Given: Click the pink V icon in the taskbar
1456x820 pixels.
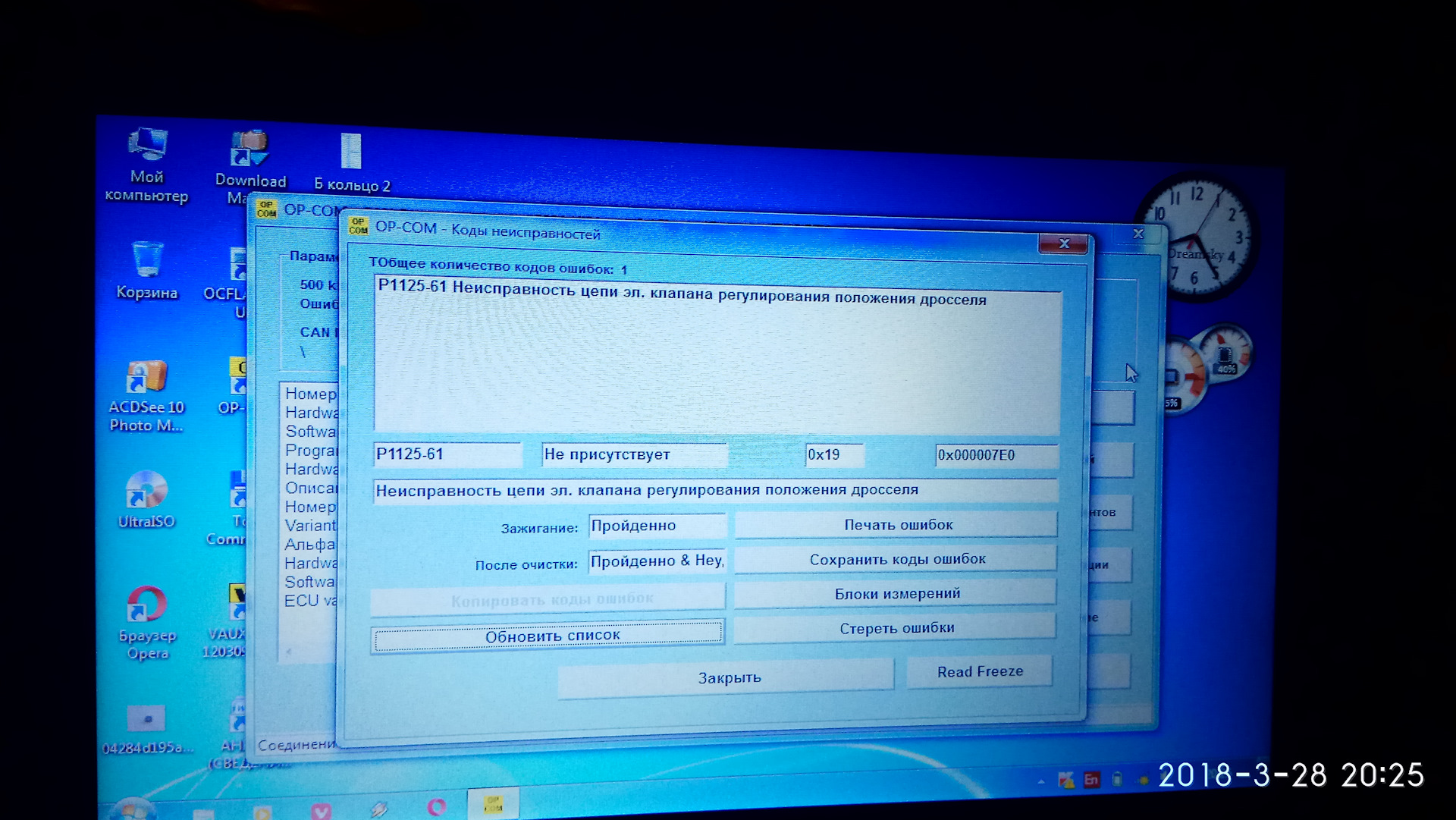Looking at the screenshot, I should (321, 810).
